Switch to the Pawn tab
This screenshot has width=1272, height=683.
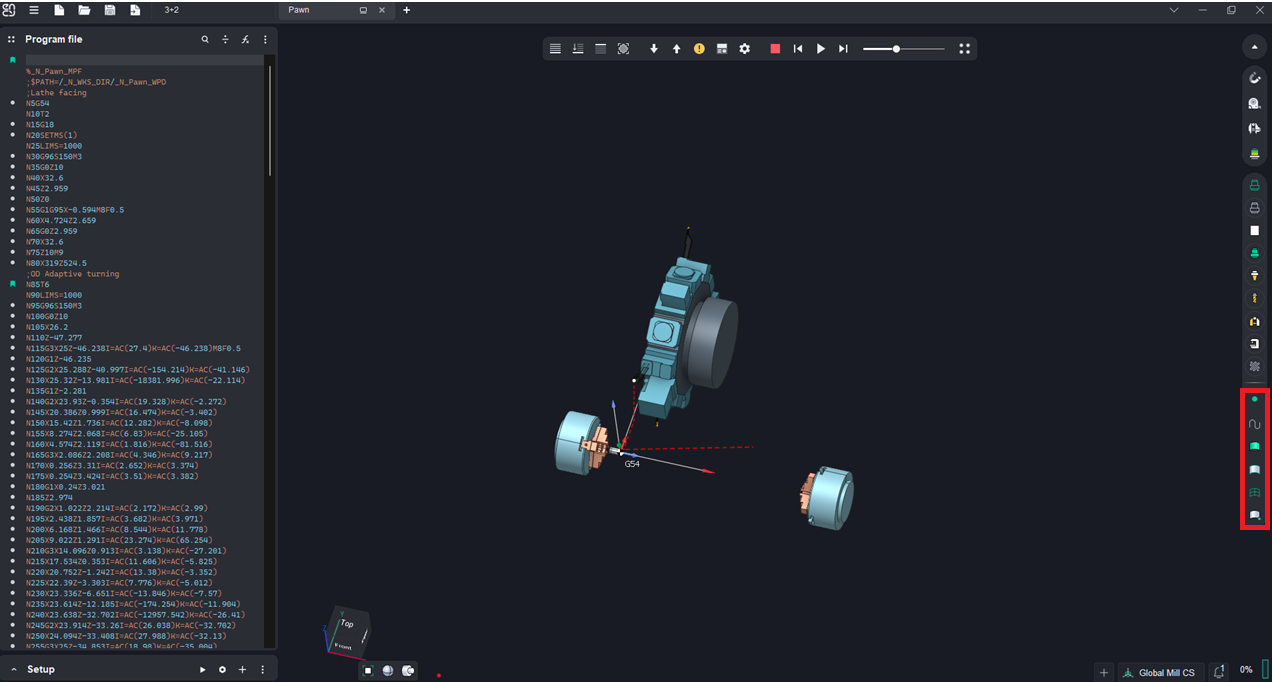pyautogui.click(x=299, y=10)
